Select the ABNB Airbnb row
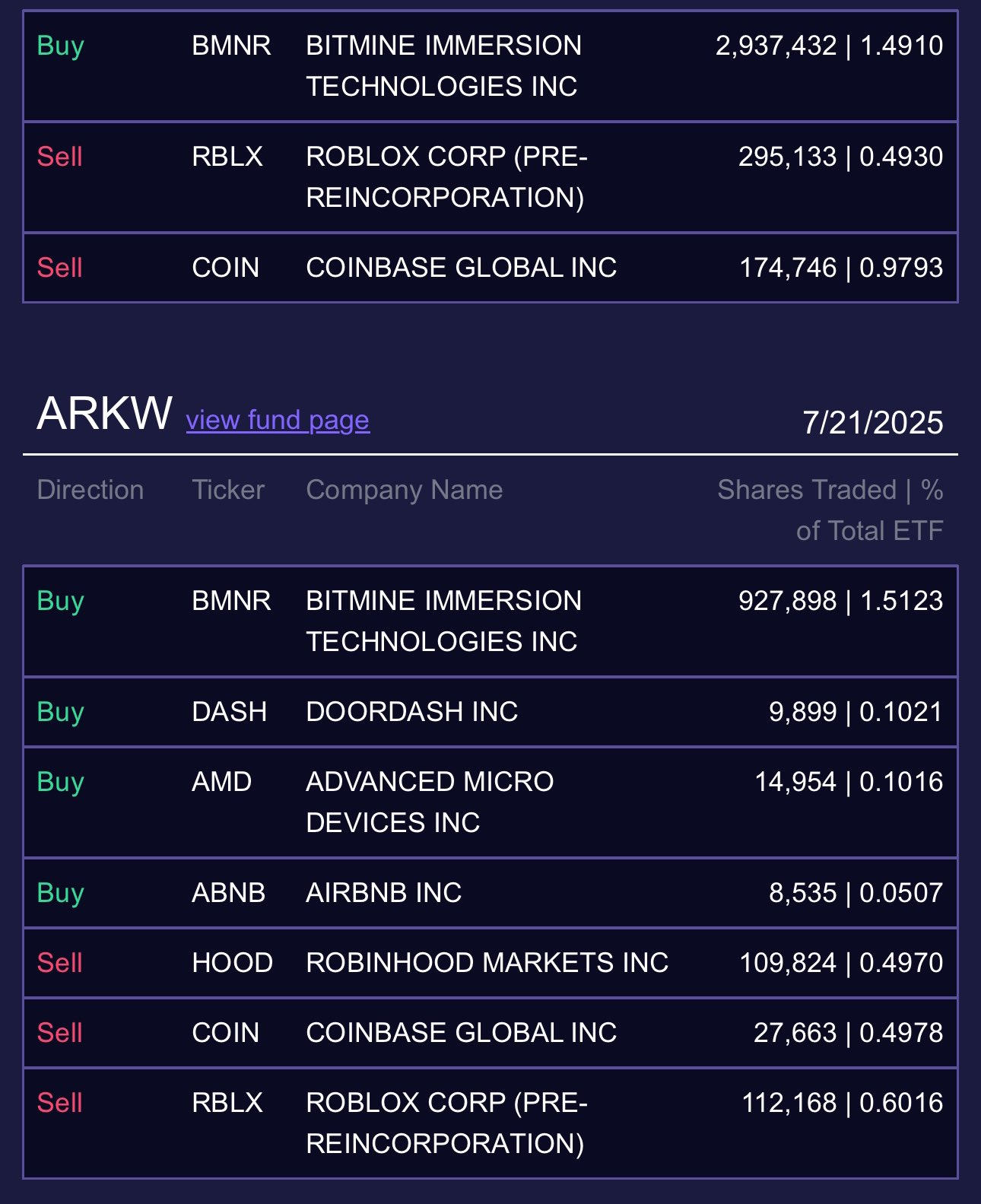This screenshot has height=1204, width=981. (490, 893)
